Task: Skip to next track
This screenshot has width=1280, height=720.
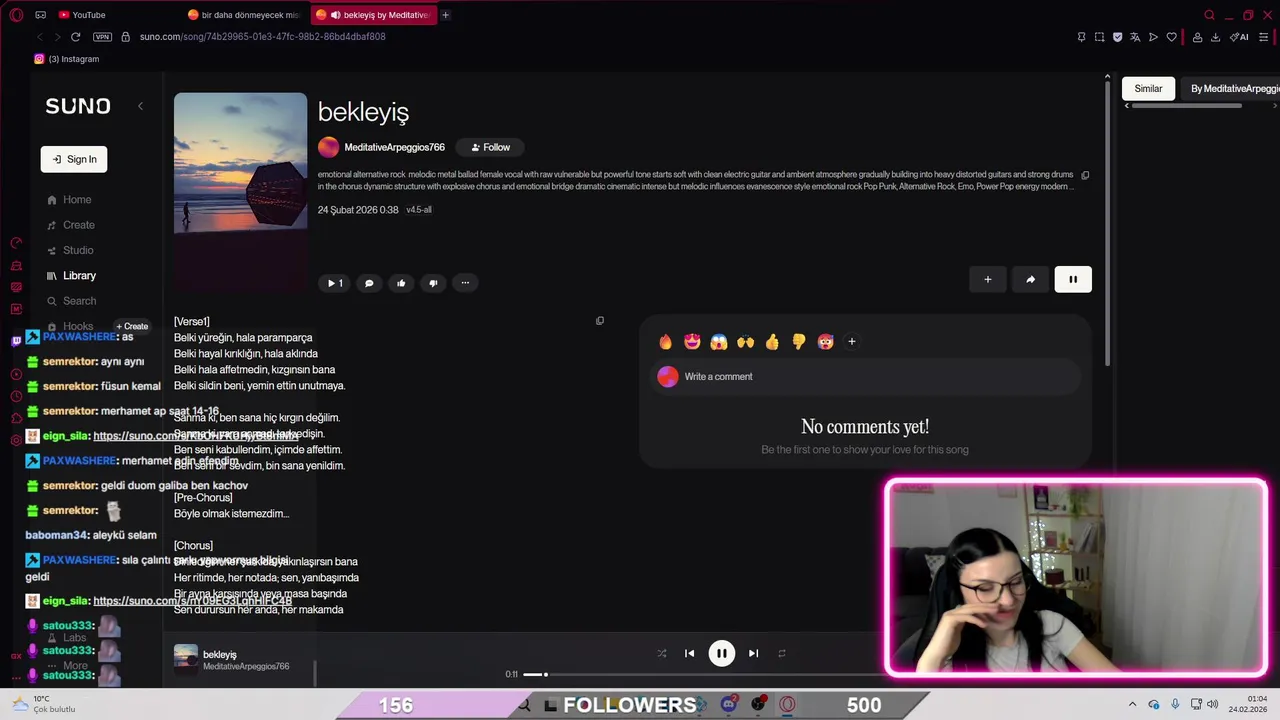Action: pos(753,653)
